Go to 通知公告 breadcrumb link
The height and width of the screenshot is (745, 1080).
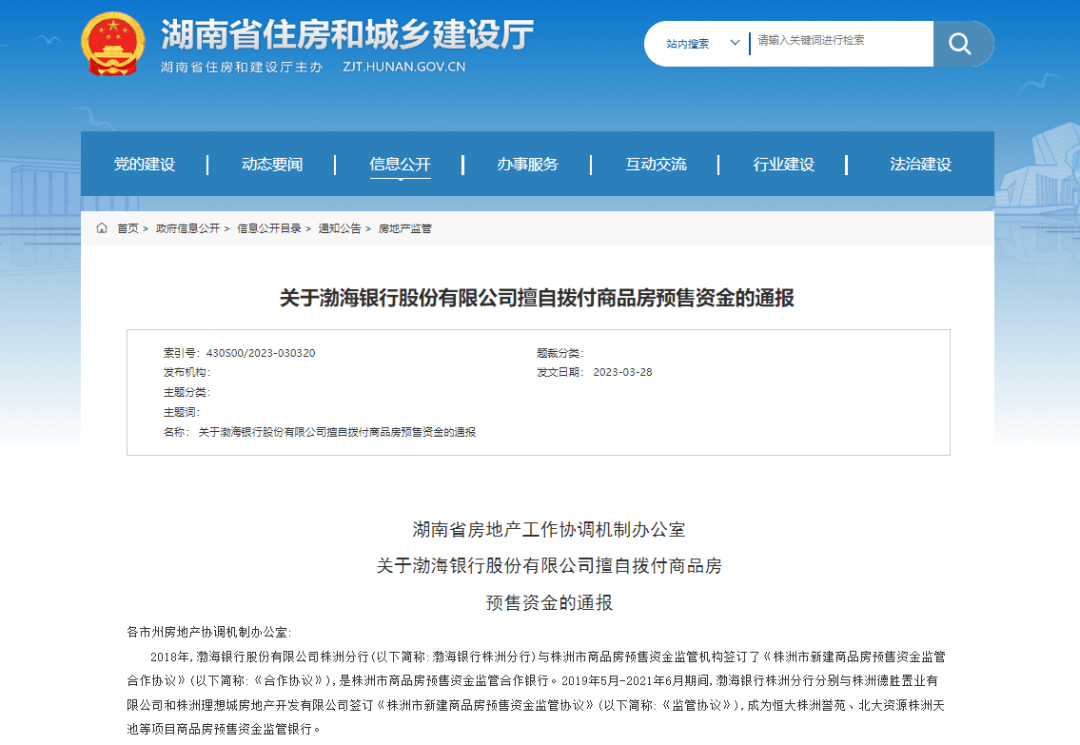340,229
